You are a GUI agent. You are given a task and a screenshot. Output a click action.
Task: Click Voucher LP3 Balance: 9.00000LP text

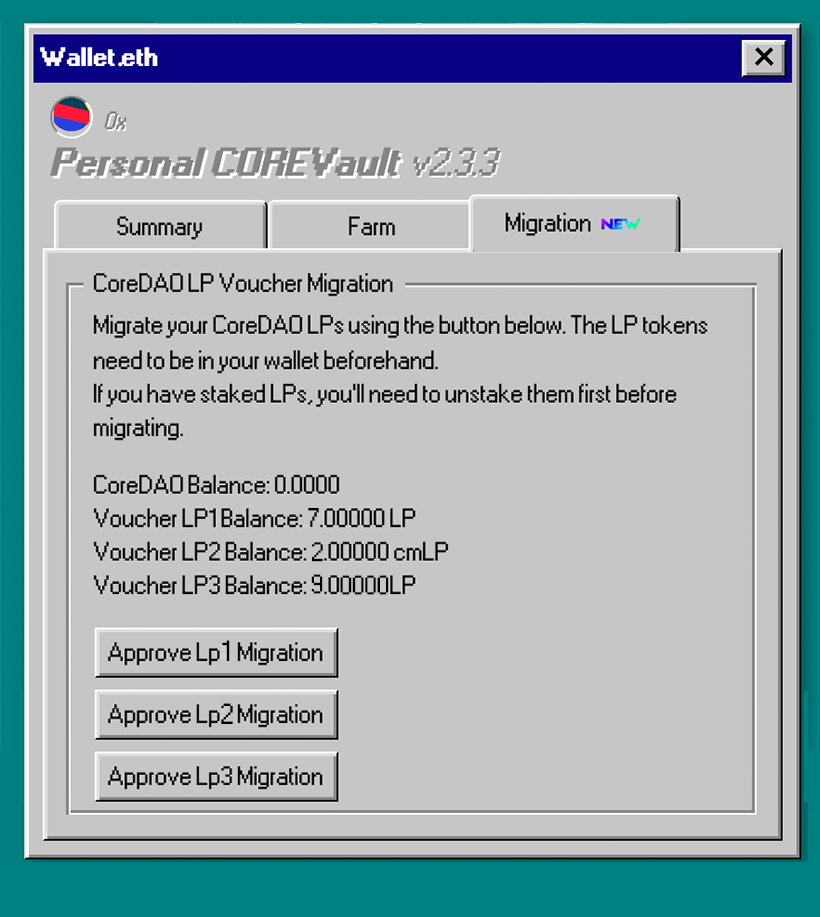[x=254, y=585]
